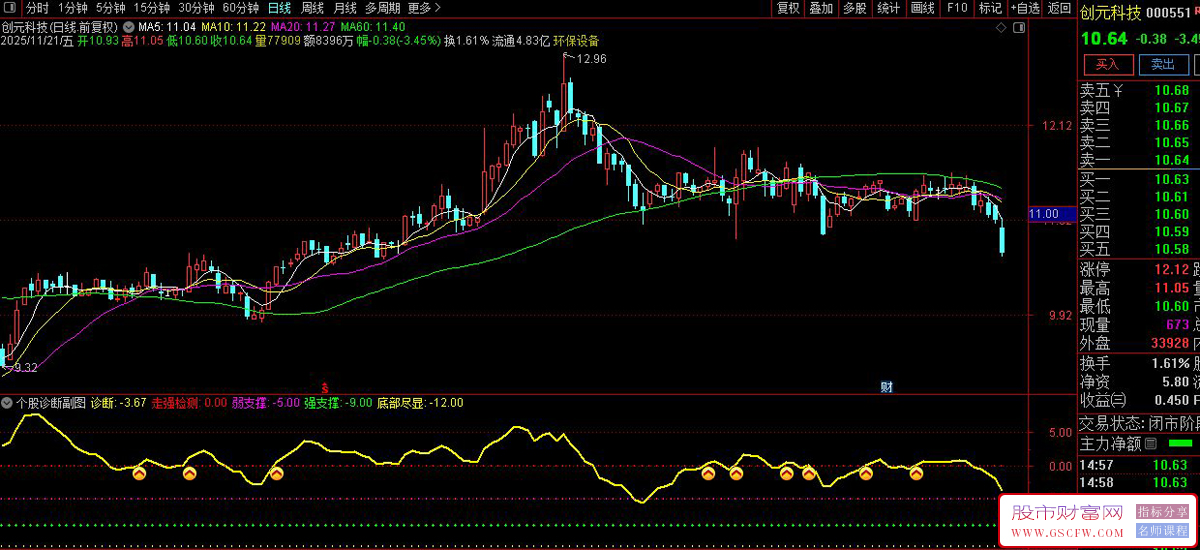Click the blue 财 marker under the chart
This screenshot has width=1200, height=550.
(x=885, y=386)
